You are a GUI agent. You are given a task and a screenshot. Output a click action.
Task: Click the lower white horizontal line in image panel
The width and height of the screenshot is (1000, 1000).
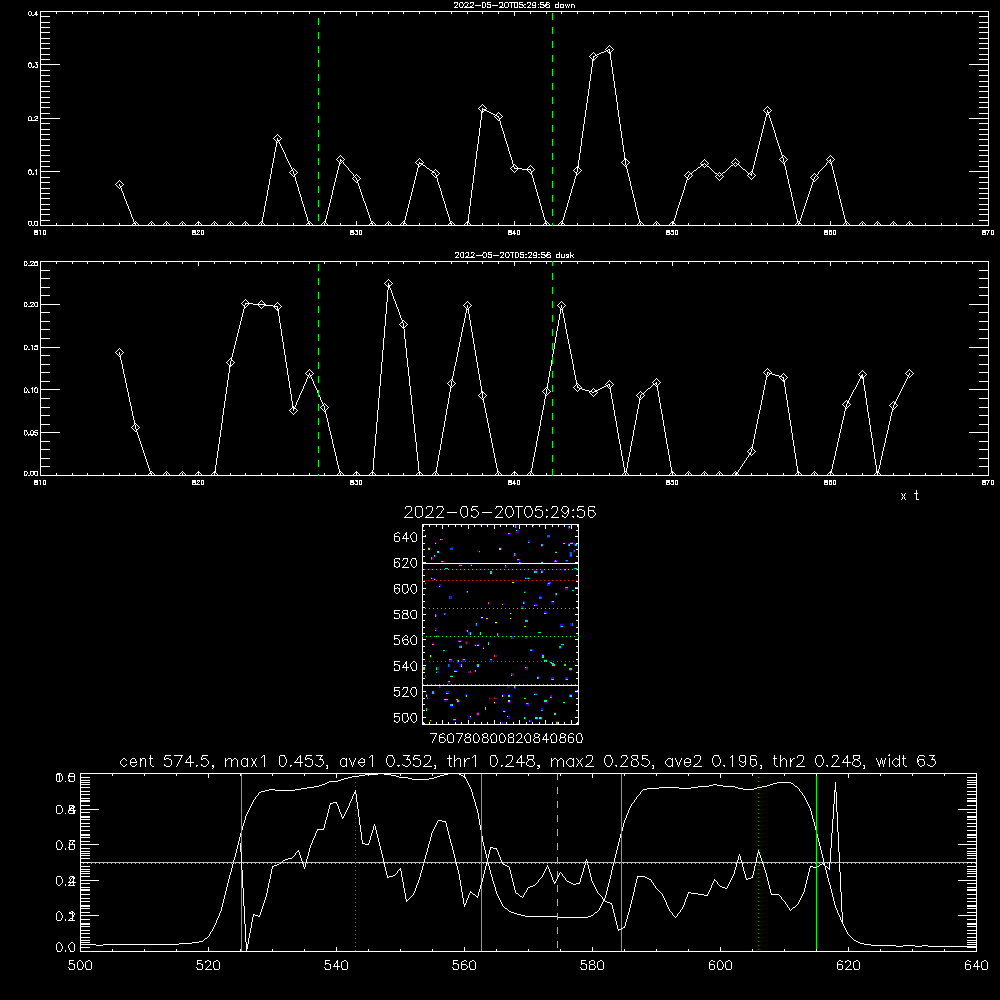(x=500, y=686)
